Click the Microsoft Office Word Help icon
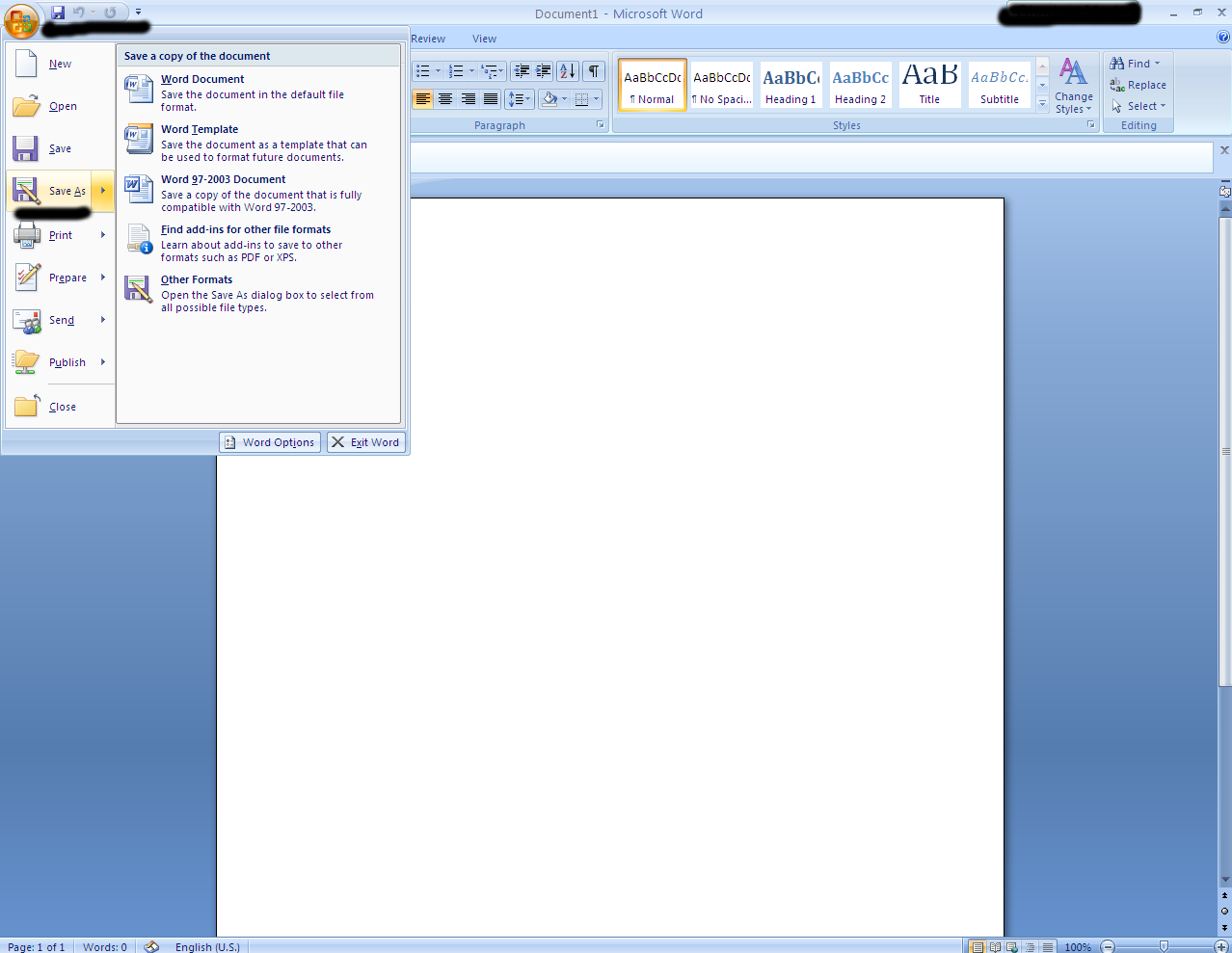This screenshot has width=1232, height=953. coord(1223,39)
